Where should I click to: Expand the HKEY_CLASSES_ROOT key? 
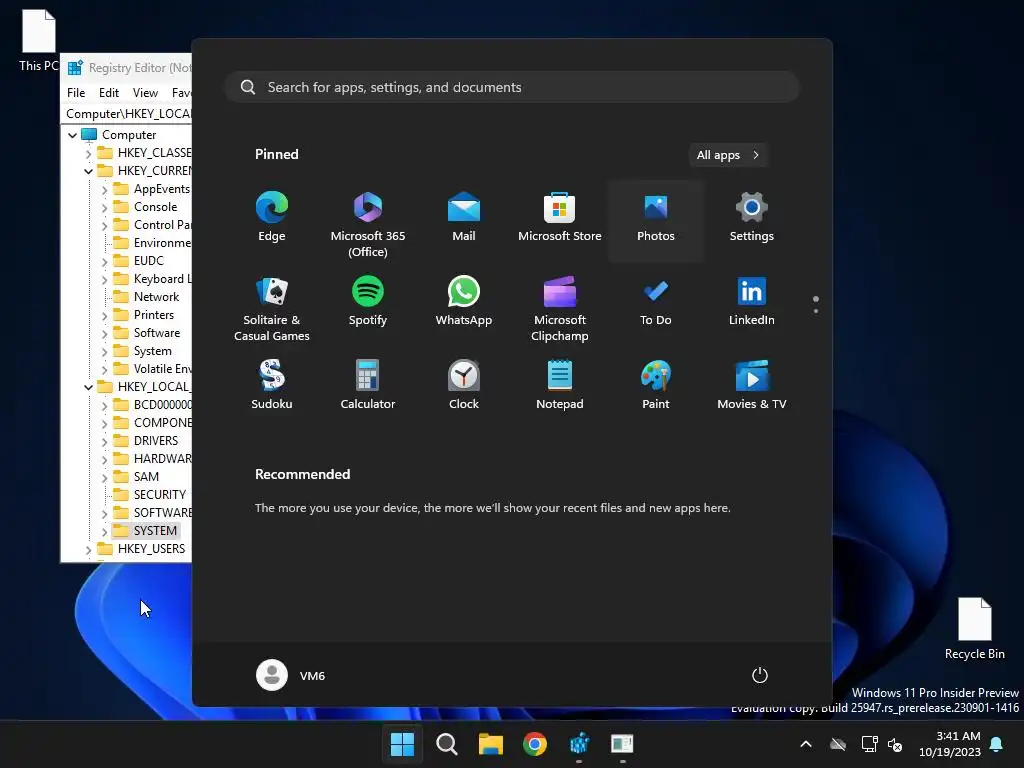tap(88, 153)
